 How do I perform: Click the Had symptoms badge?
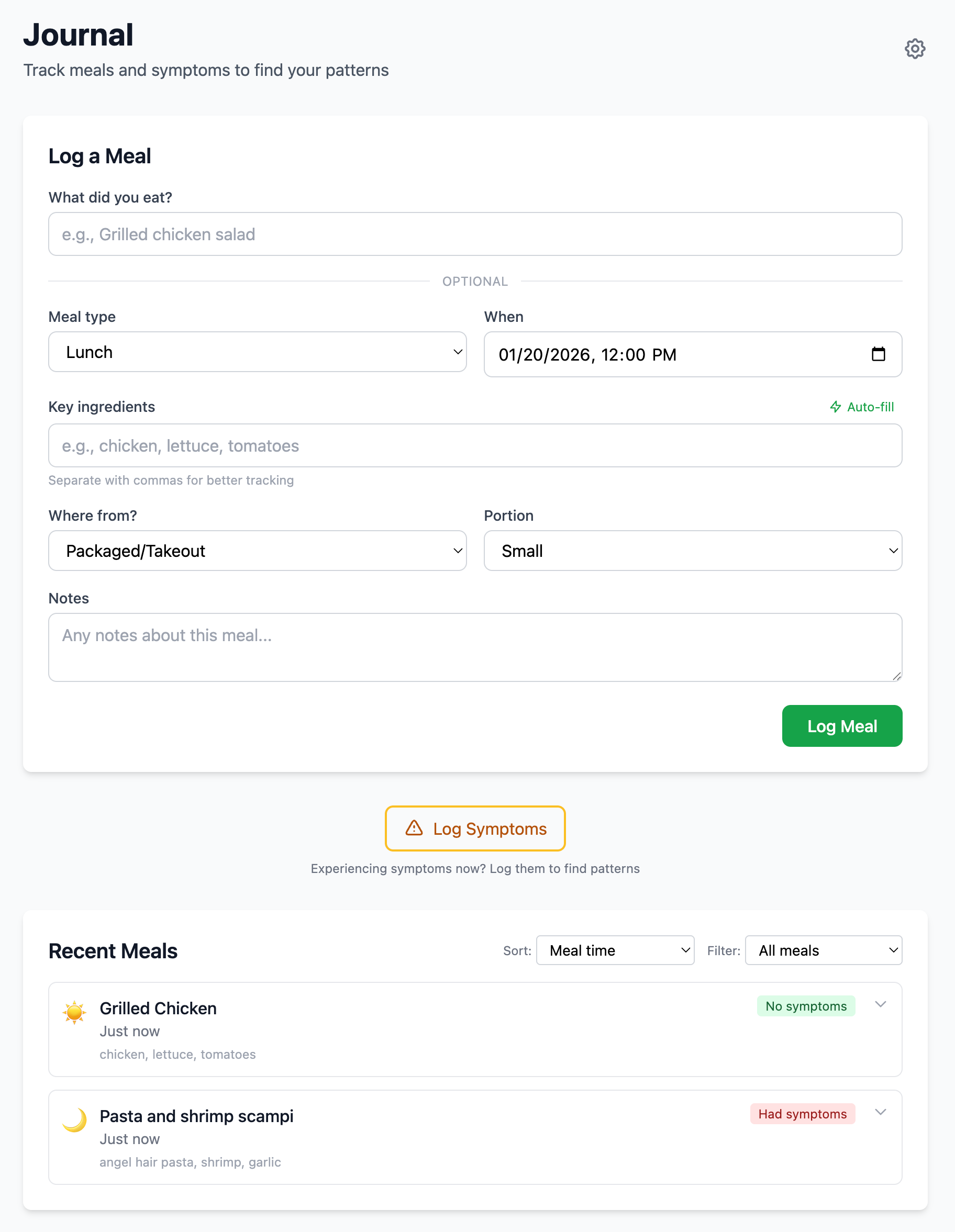tap(802, 1114)
